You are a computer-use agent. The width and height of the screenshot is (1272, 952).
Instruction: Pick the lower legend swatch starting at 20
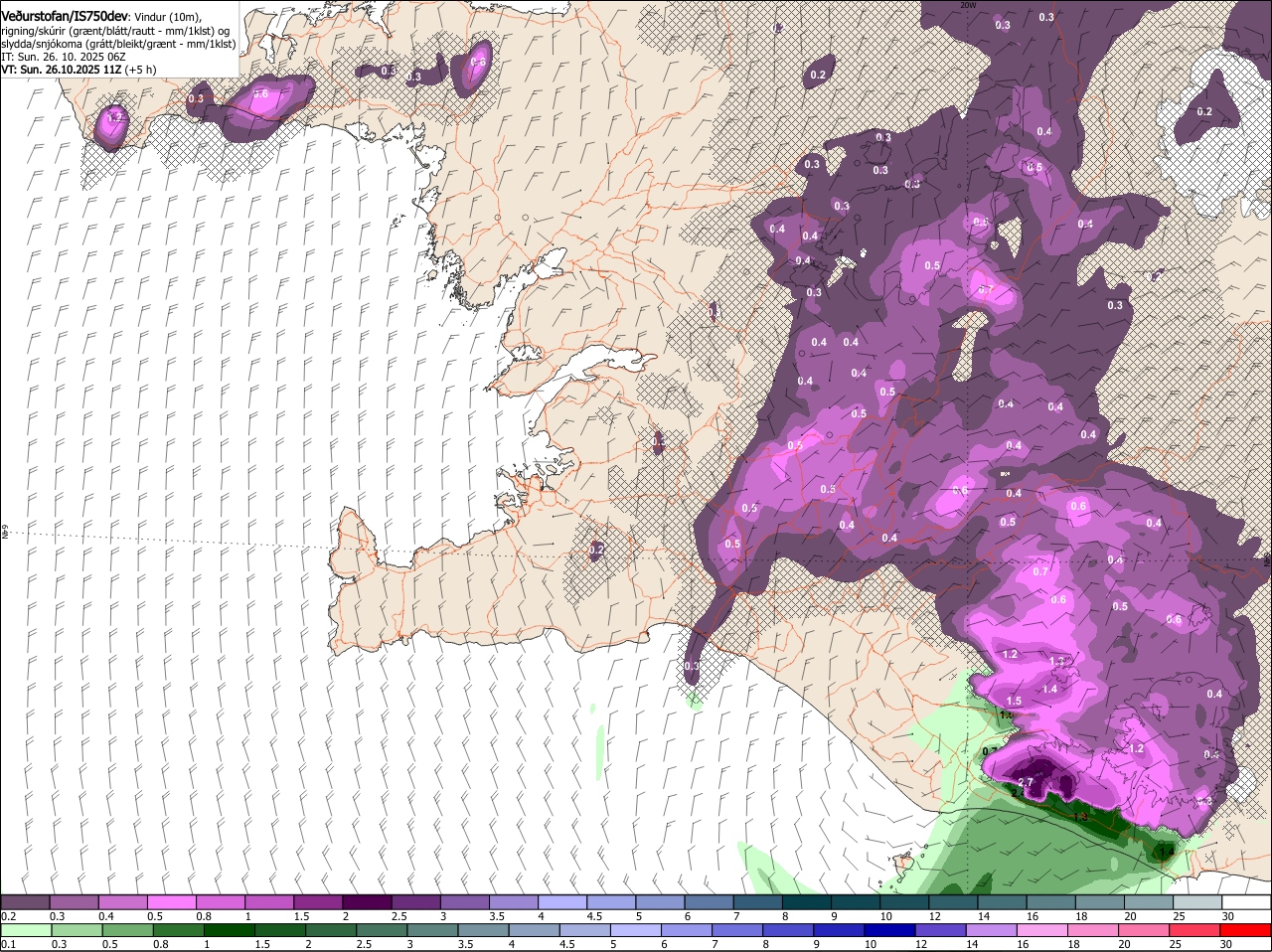click(x=1146, y=930)
